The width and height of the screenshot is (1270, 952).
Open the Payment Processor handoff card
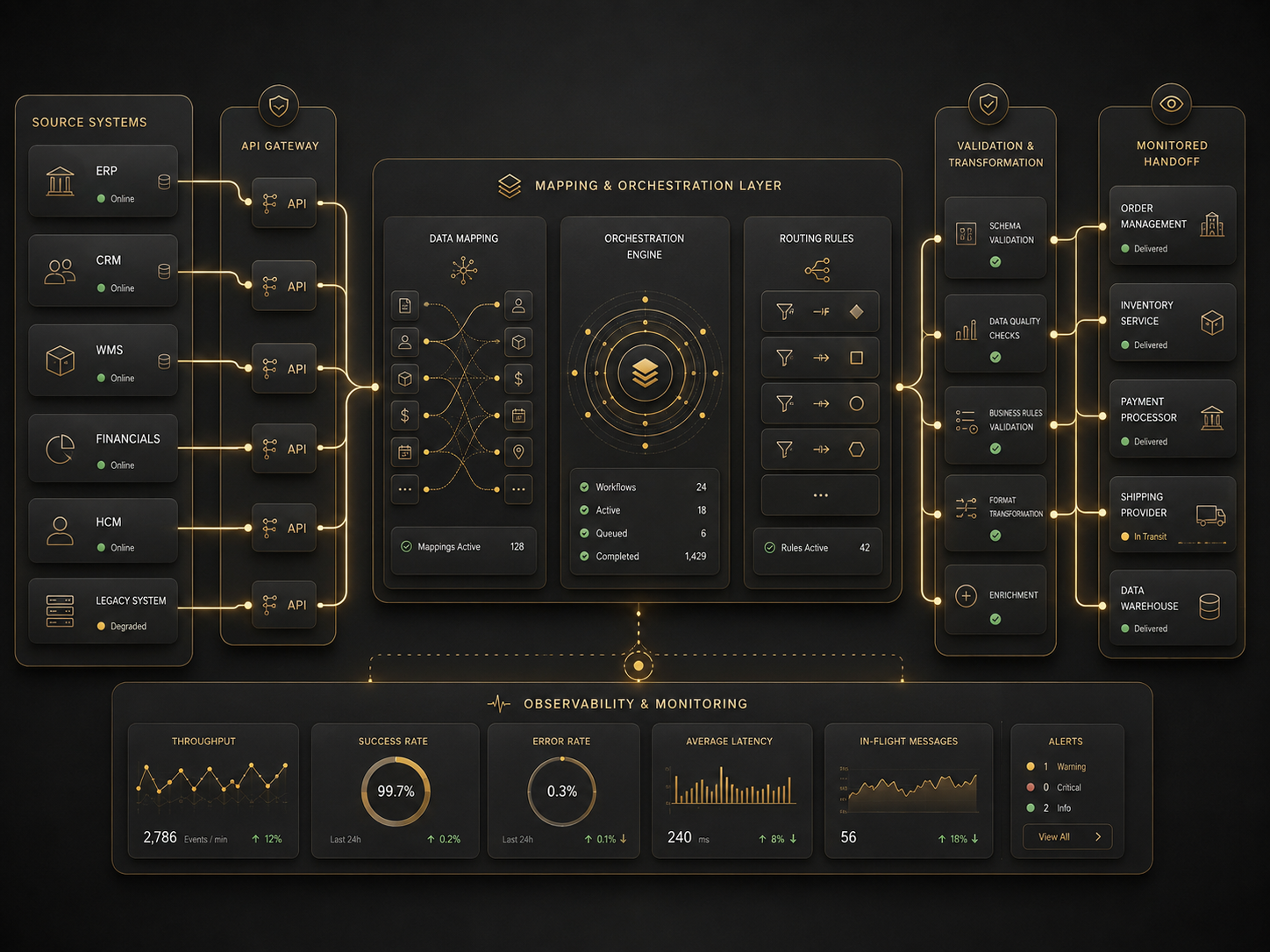coord(1173,419)
